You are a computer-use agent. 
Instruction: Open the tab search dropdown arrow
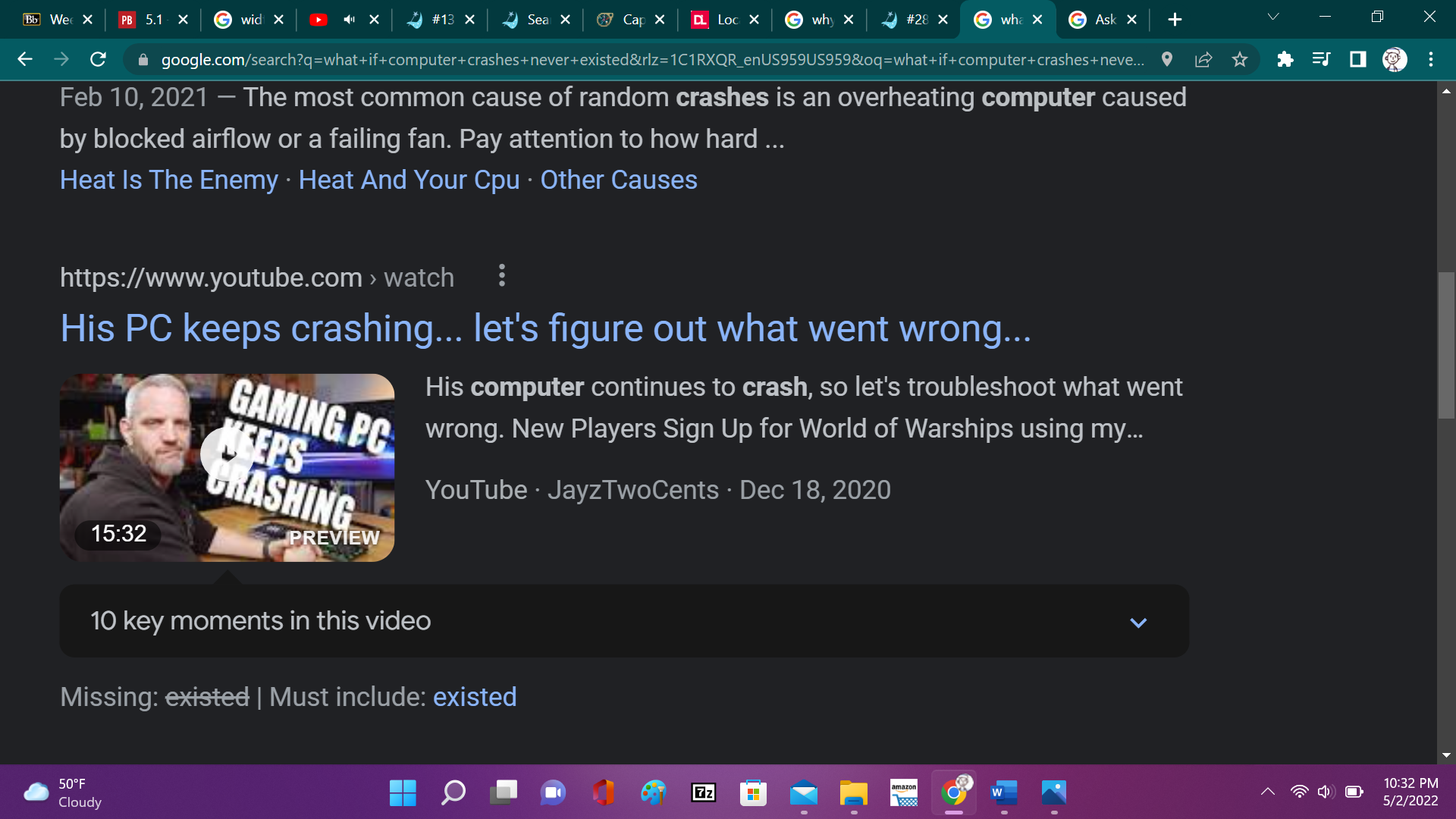(x=1273, y=17)
